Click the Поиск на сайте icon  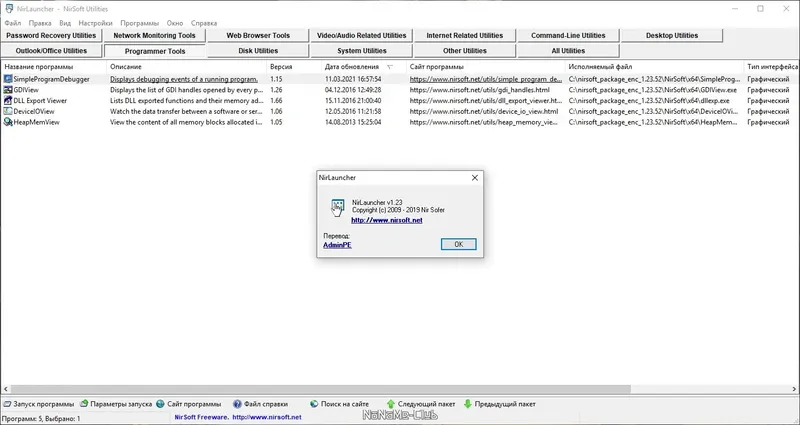[x=314, y=404]
